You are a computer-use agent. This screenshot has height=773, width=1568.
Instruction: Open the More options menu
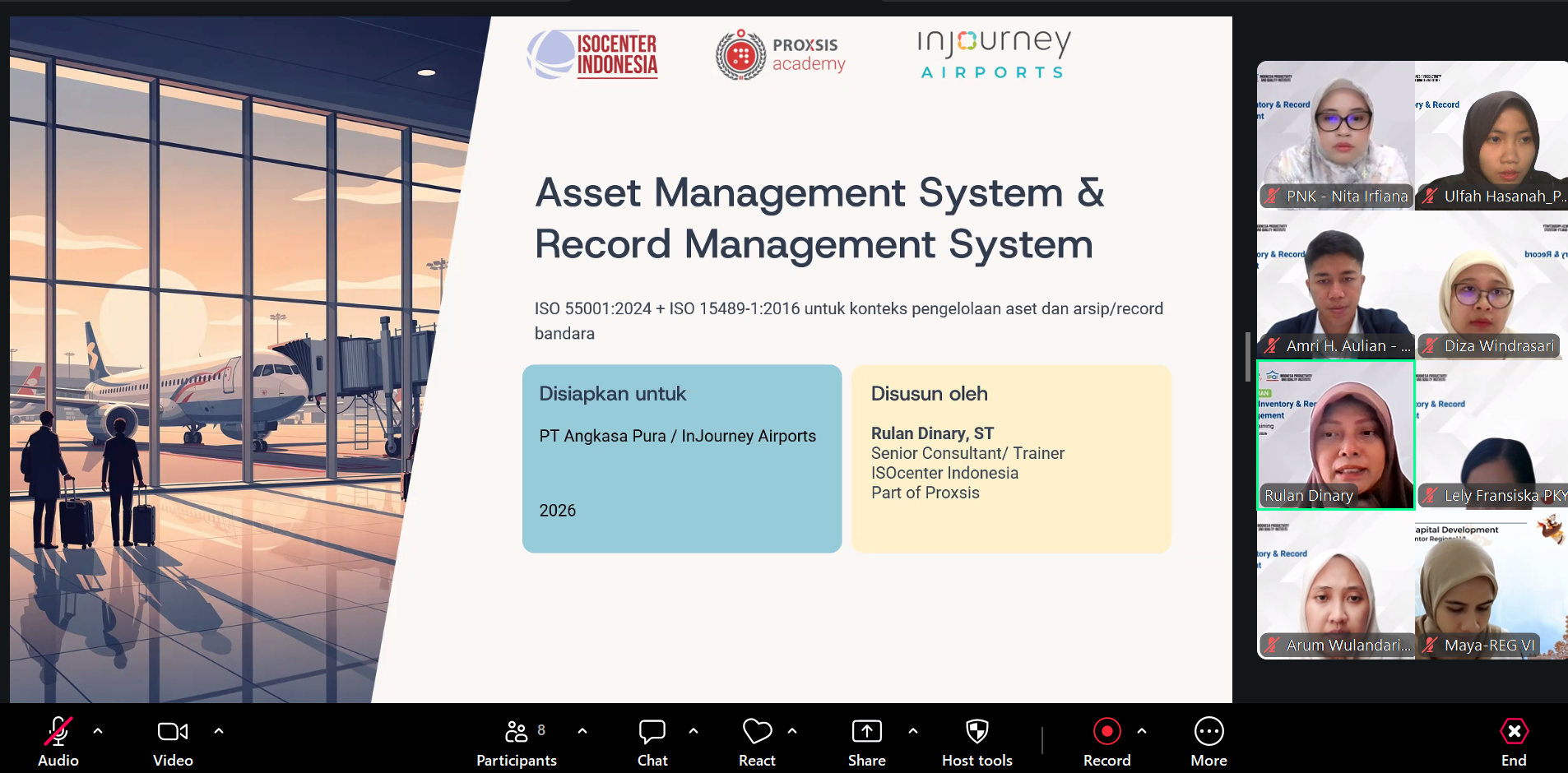tap(1208, 743)
